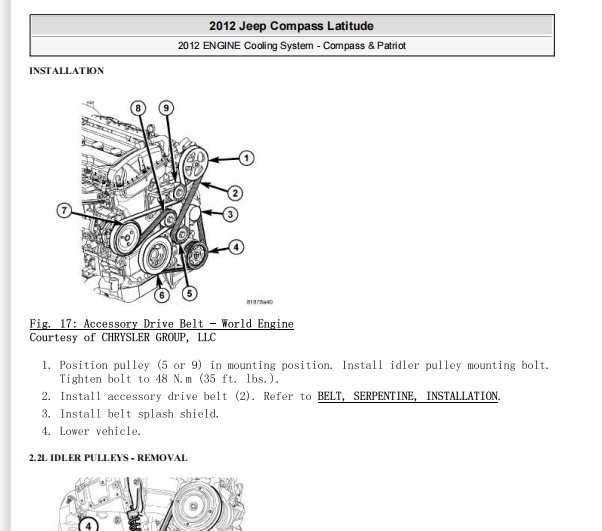Click step 4 'Lower vehicle.'
The width and height of the screenshot is (602, 531).
(100, 431)
